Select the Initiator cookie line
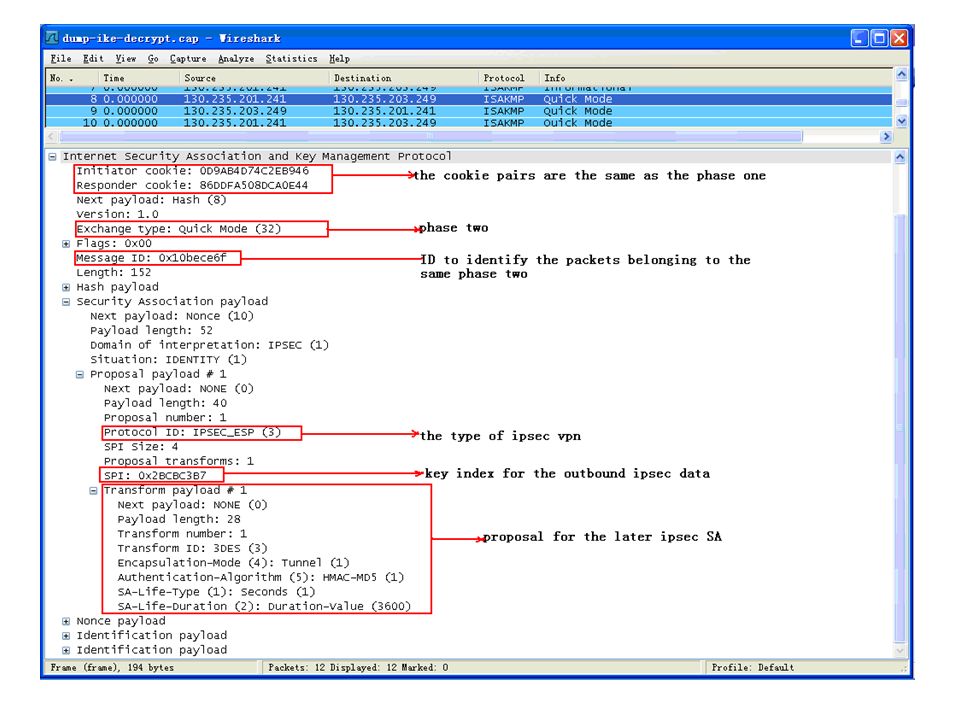The image size is (960, 720). point(192,171)
